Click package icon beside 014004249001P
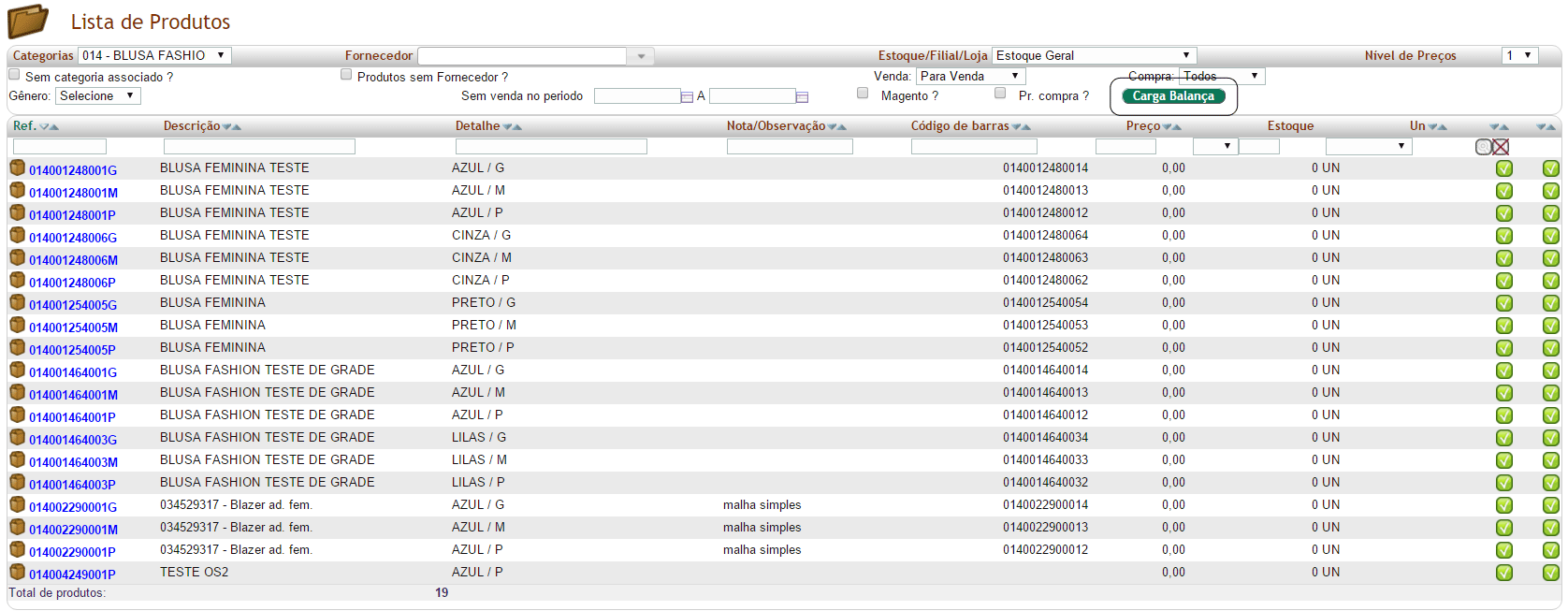Image resolution: width=1568 pixels, height=611 pixels. [17, 573]
